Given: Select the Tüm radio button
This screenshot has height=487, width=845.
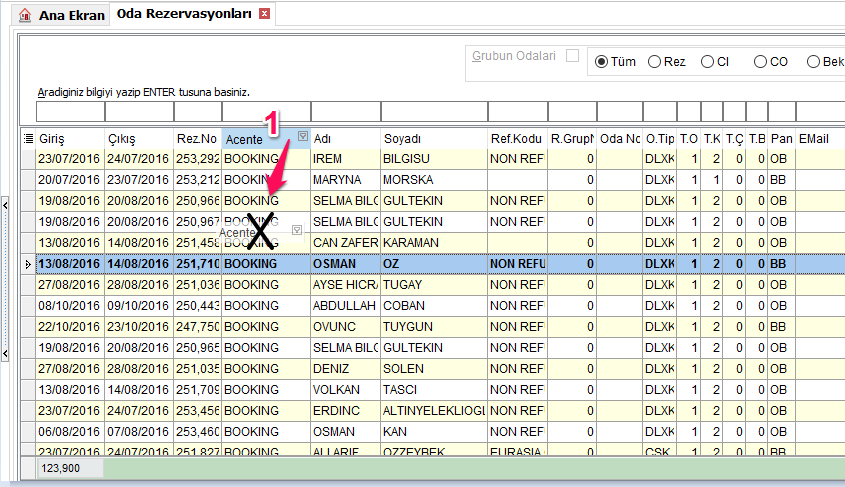Looking at the screenshot, I should 601,62.
